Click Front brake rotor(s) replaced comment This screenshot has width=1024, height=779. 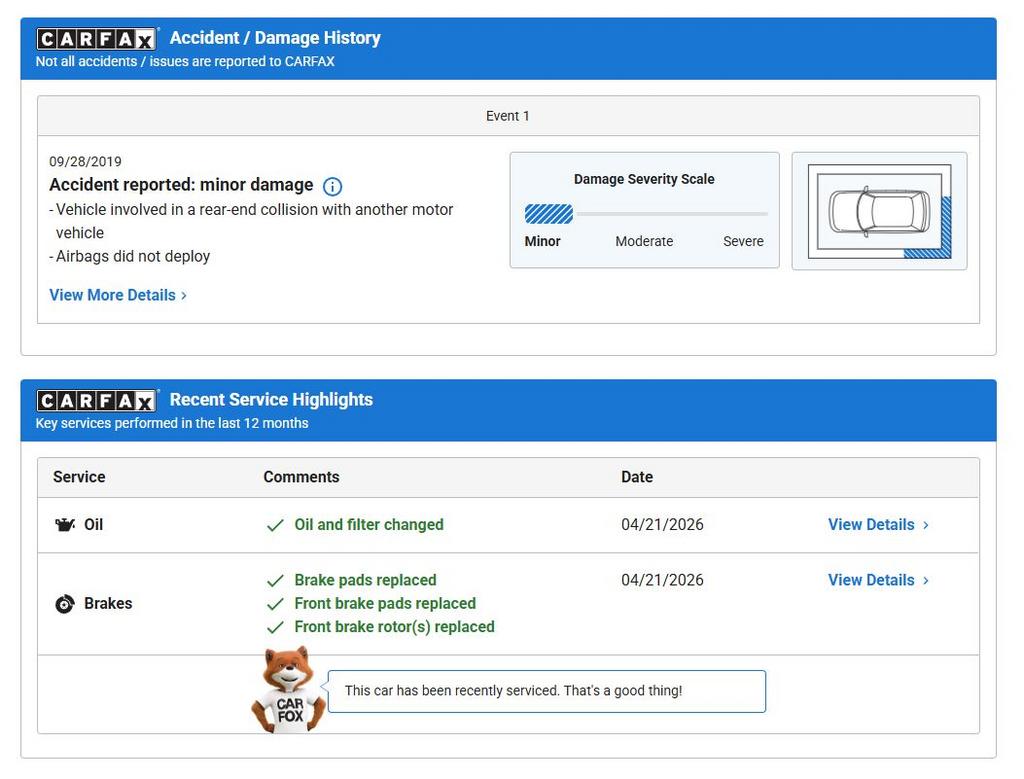394,627
